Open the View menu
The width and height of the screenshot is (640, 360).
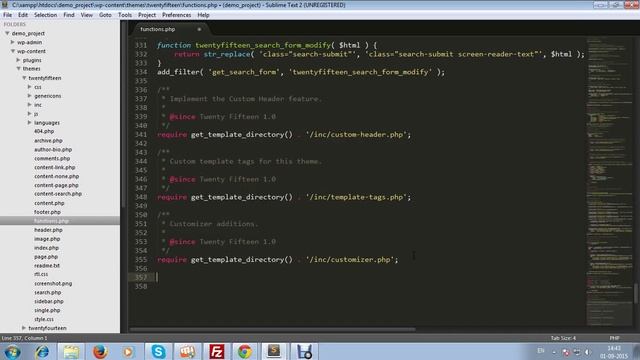click(x=87, y=15)
